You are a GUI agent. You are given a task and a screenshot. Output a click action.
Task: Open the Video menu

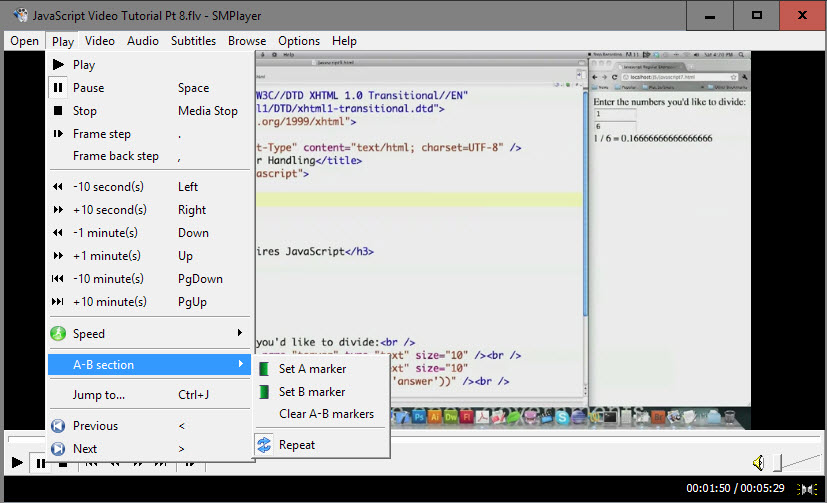click(x=100, y=41)
